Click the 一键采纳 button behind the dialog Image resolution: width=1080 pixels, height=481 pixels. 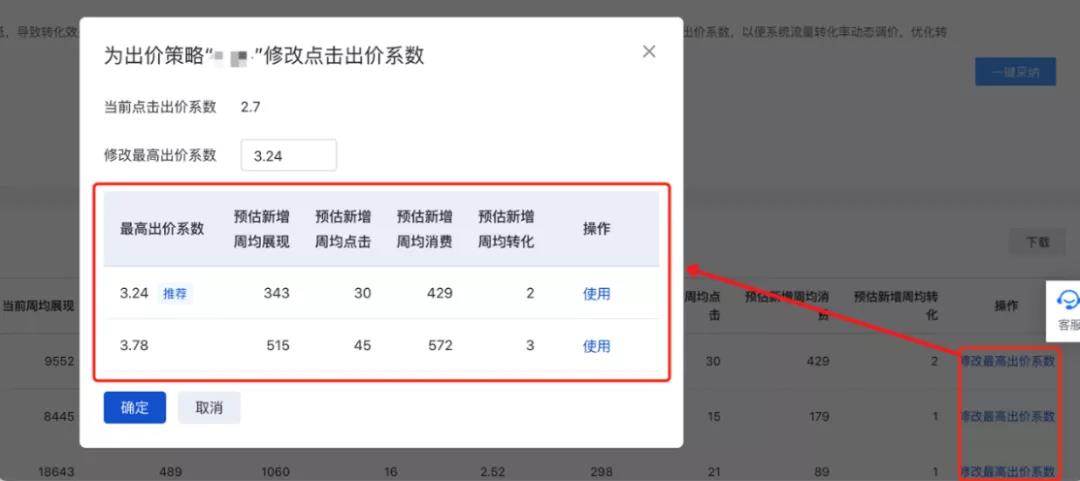click(1015, 72)
